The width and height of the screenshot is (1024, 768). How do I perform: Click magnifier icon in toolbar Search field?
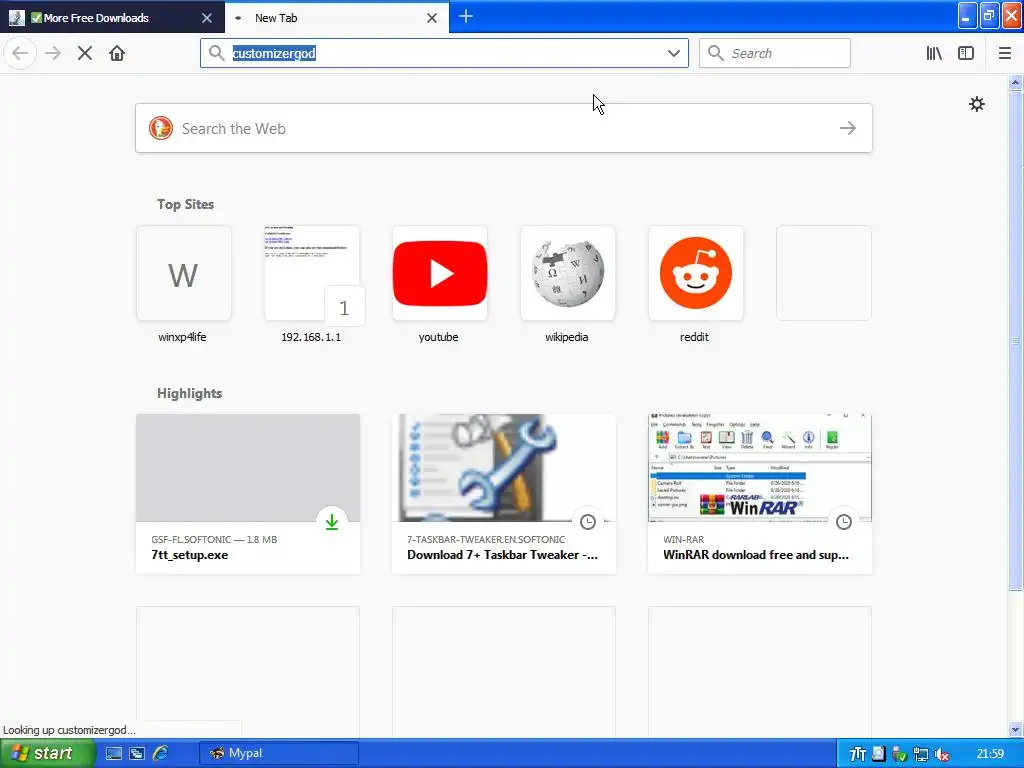716,53
